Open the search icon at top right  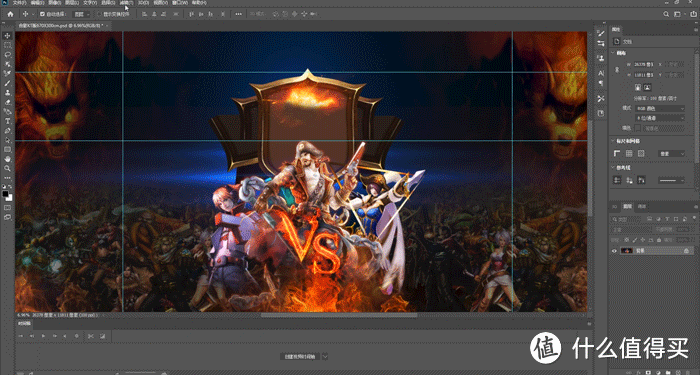(x=666, y=14)
